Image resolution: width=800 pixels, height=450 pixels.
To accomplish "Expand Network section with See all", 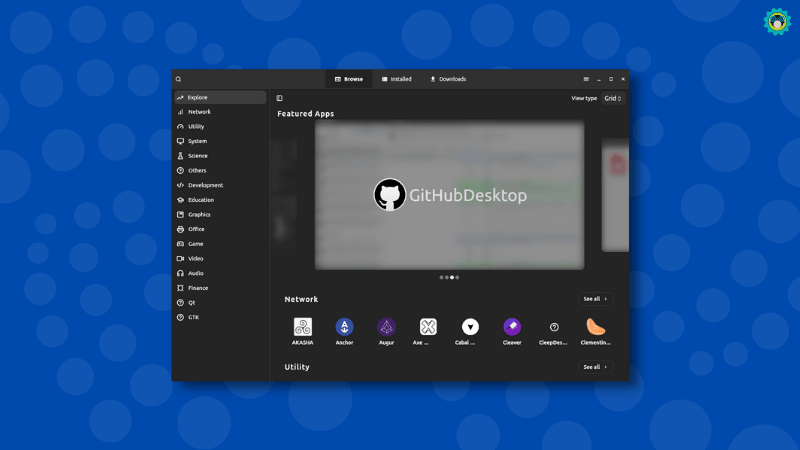I will click(596, 299).
